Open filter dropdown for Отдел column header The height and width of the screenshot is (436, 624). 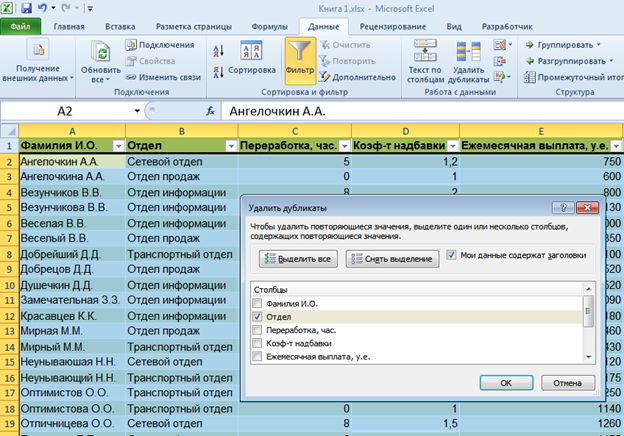[231, 145]
